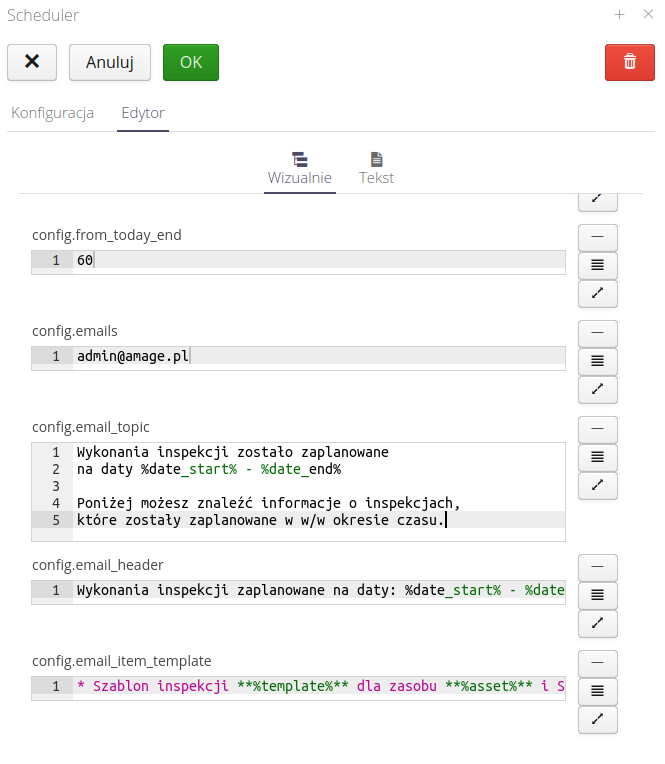Expand the config.email_topic editor with arrow icon
665x764 pixels.
point(597,486)
